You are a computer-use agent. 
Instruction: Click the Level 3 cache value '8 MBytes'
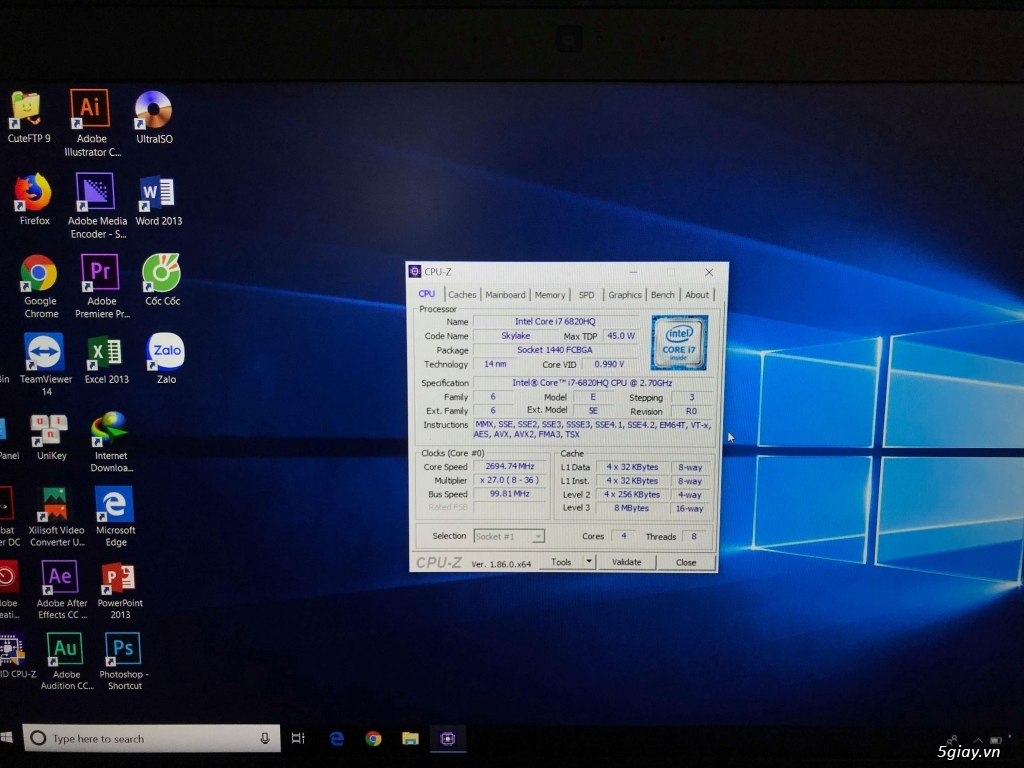pos(632,508)
